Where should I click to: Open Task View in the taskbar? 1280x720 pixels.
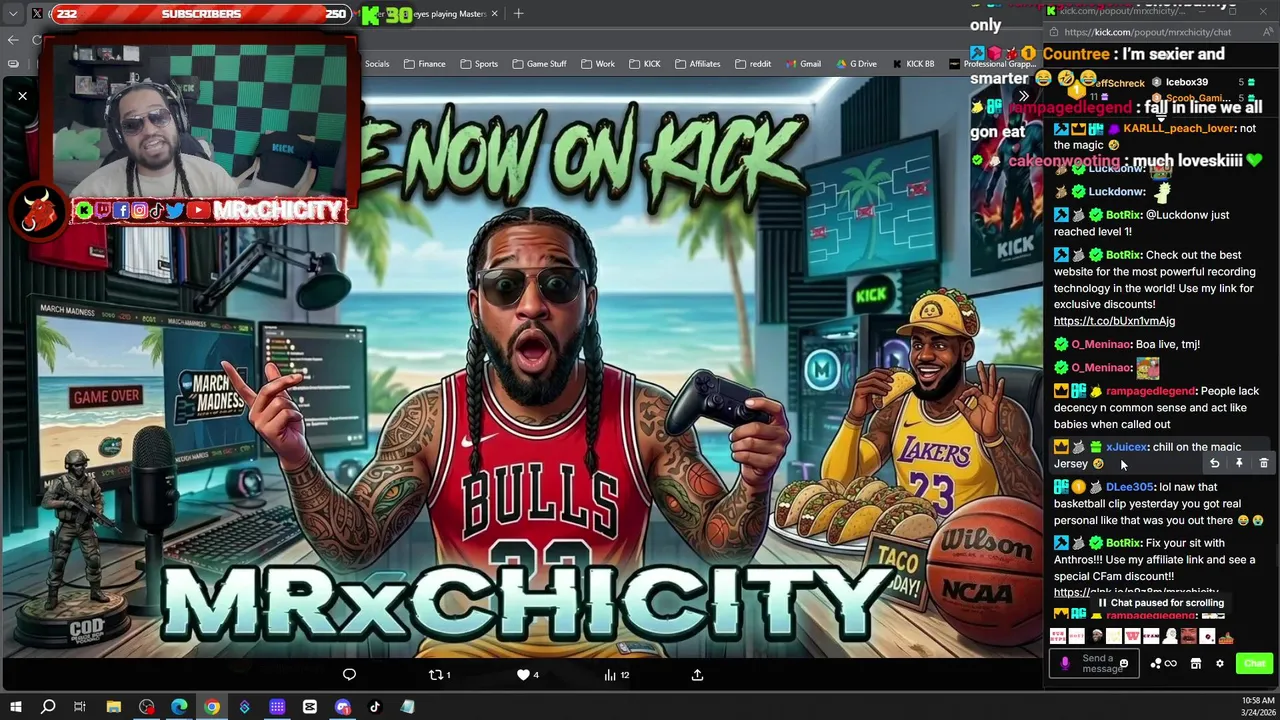pyautogui.click(x=80, y=707)
